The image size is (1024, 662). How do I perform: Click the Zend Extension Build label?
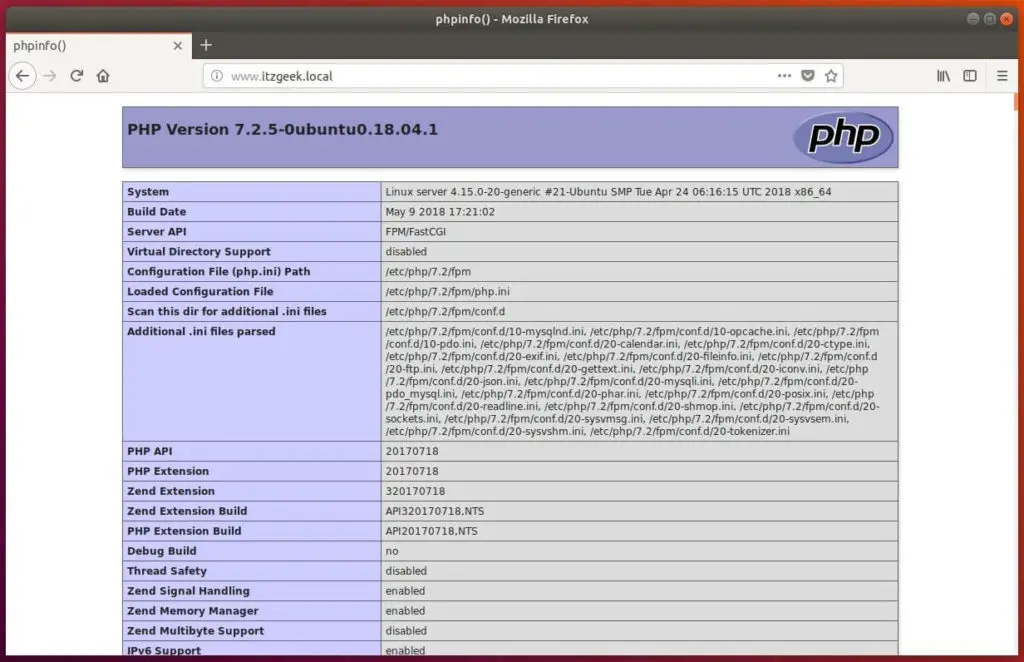click(x=187, y=511)
